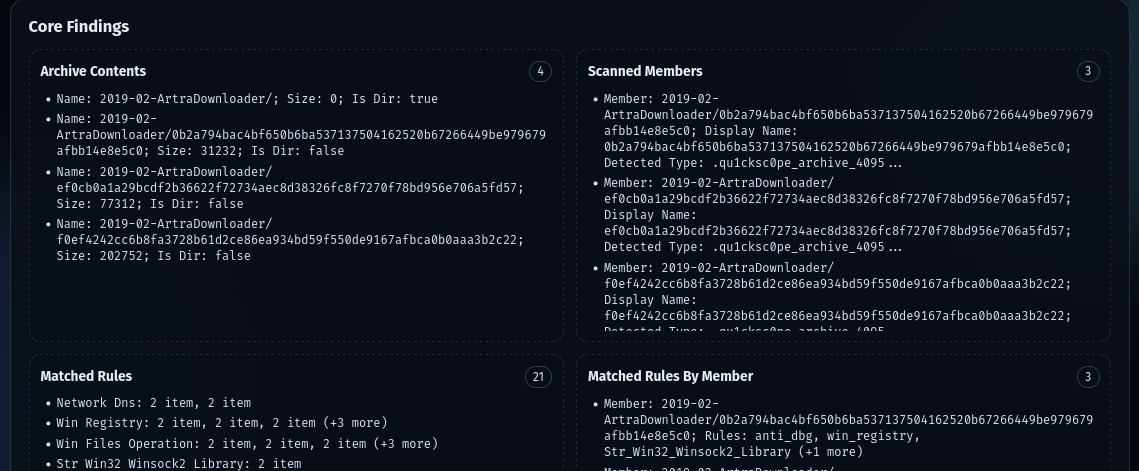Select scanned member with Display Name f0ef4242cc6b8fa3

pos(838,297)
